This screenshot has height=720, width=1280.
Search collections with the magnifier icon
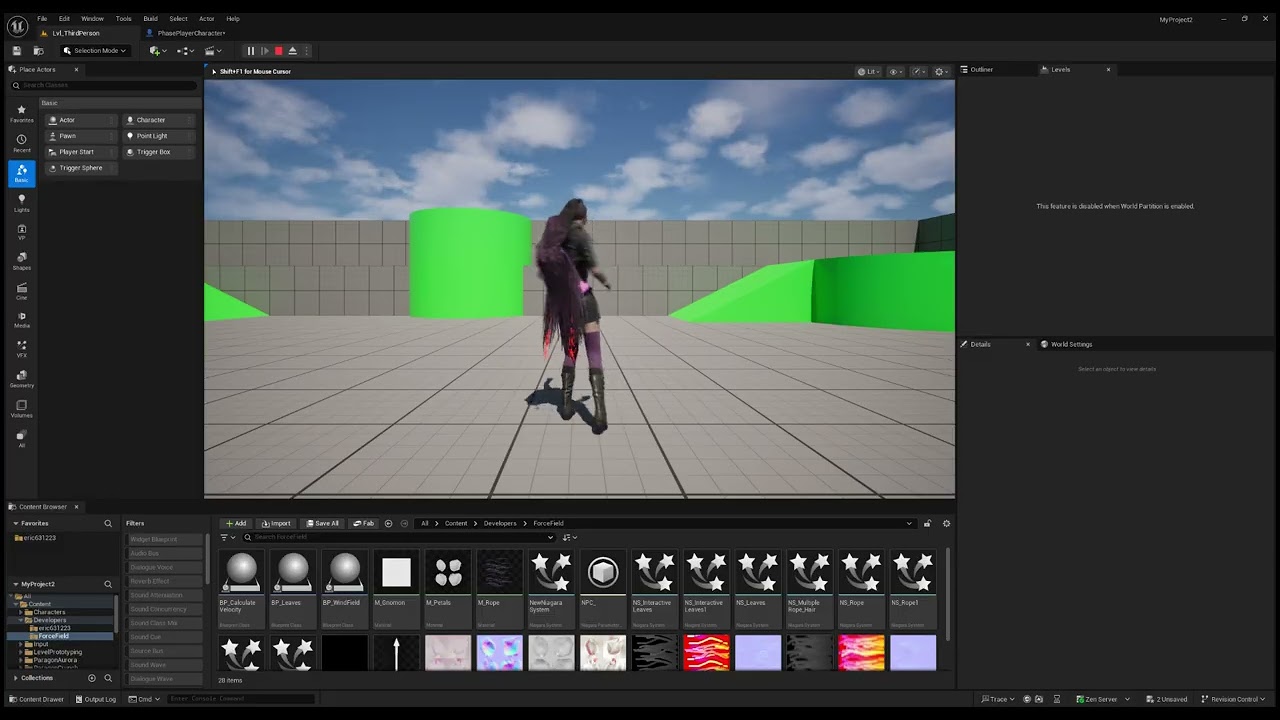pyautogui.click(x=108, y=678)
